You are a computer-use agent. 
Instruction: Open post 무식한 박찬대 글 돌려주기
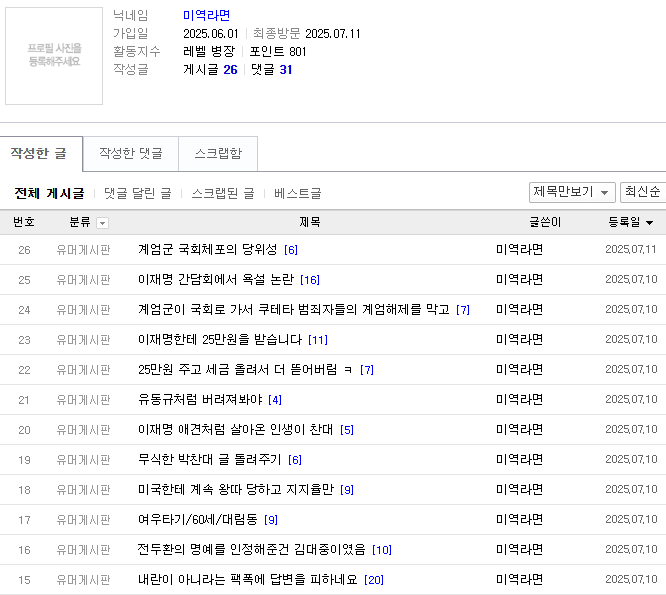coord(209,460)
